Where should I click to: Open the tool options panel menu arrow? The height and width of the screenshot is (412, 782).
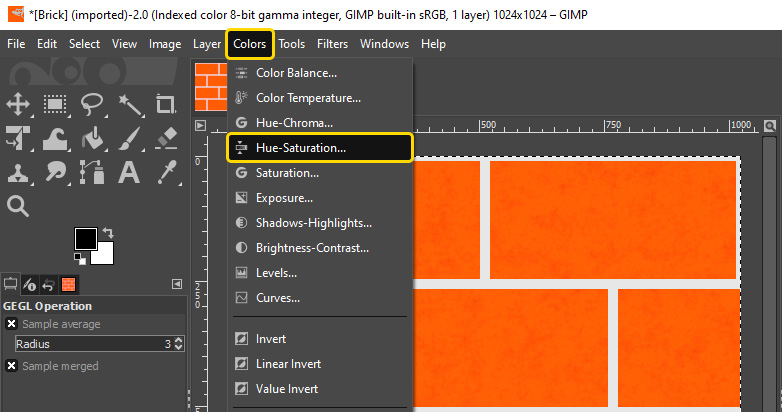click(x=177, y=284)
